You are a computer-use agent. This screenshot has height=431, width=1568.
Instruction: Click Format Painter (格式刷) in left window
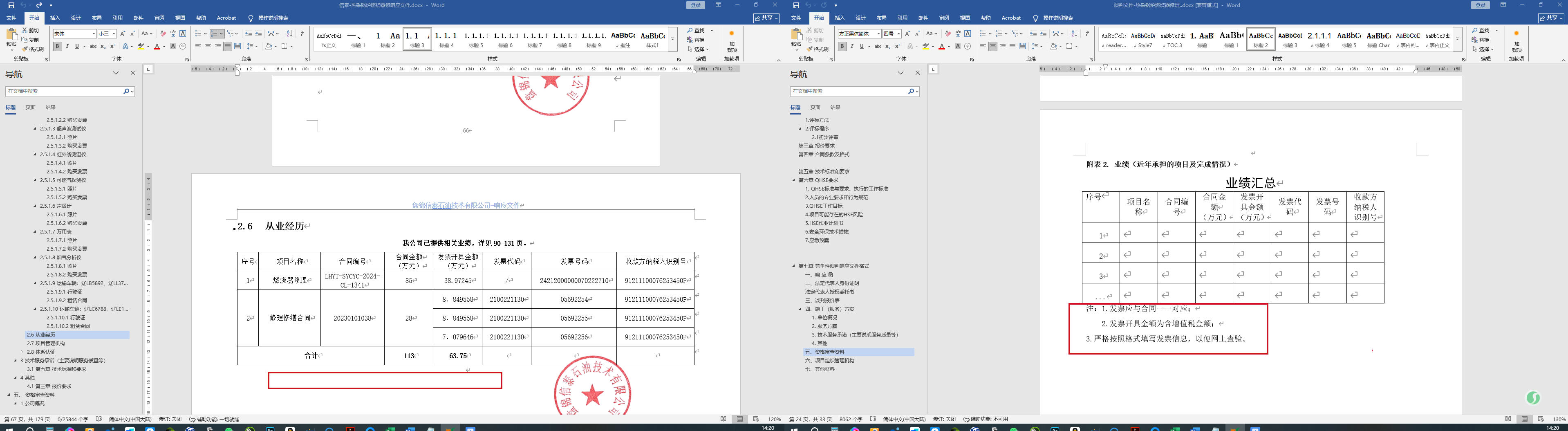click(x=33, y=49)
